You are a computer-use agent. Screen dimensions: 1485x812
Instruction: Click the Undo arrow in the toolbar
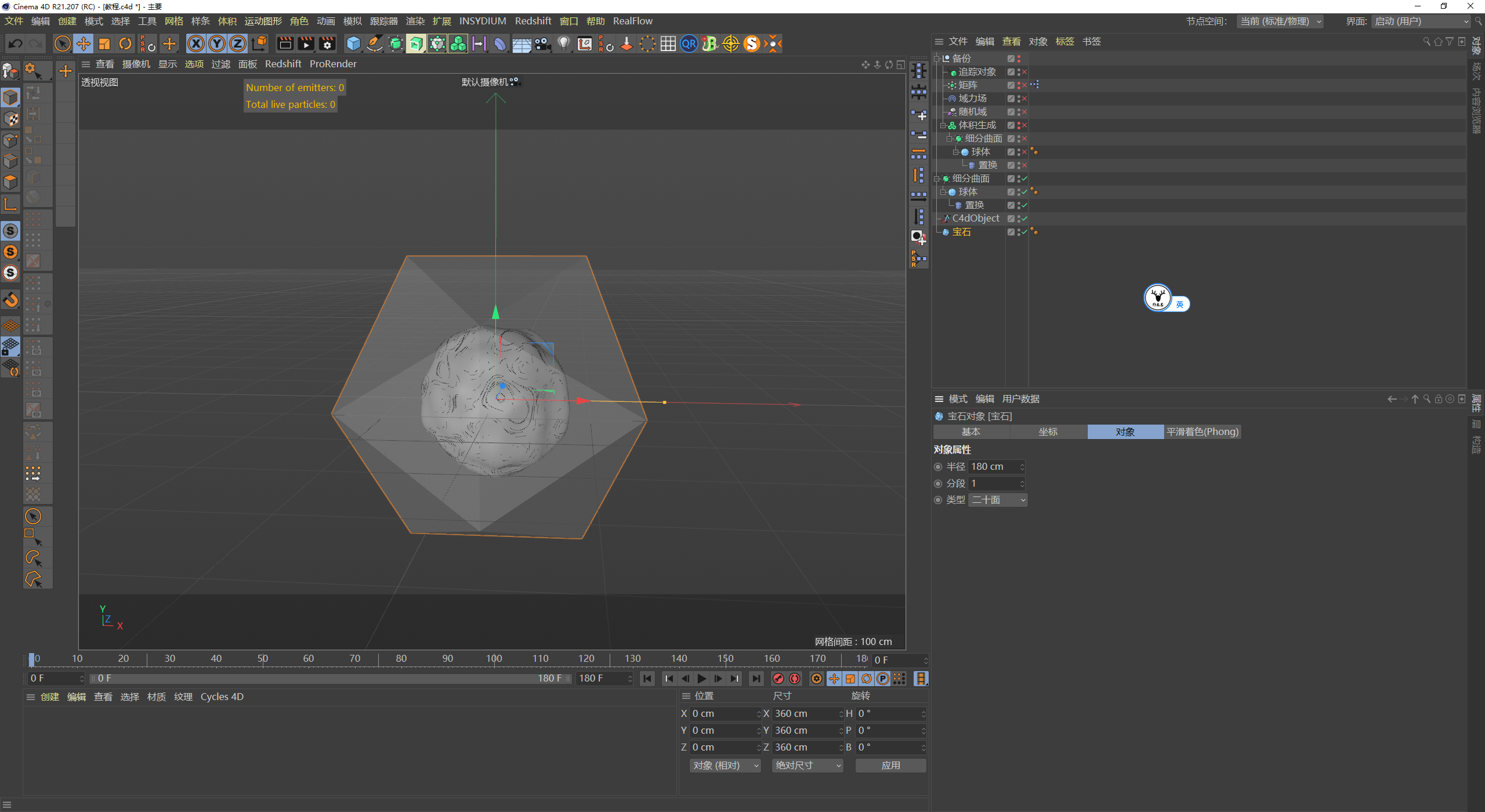point(16,43)
